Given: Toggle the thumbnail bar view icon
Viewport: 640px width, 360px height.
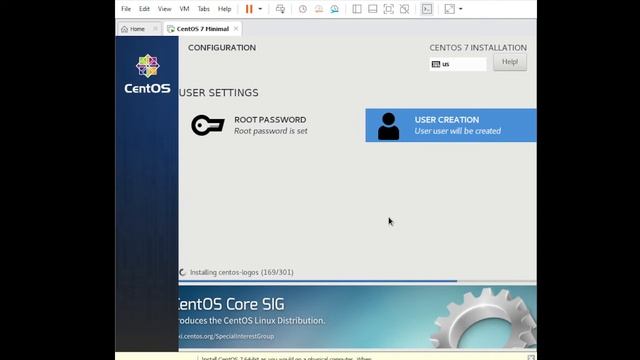Looking at the screenshot, I should point(373,9).
